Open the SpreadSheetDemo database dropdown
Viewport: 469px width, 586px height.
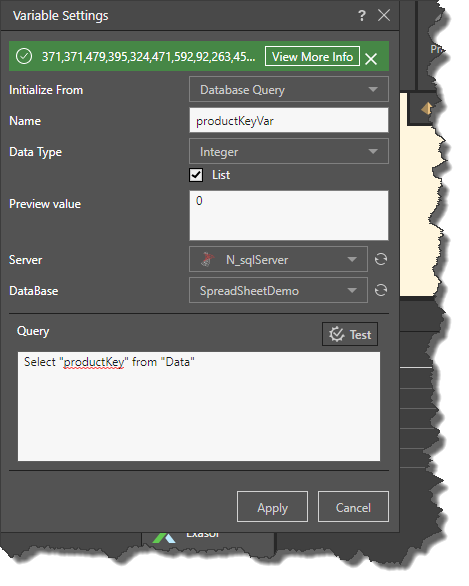pyautogui.click(x=278, y=290)
